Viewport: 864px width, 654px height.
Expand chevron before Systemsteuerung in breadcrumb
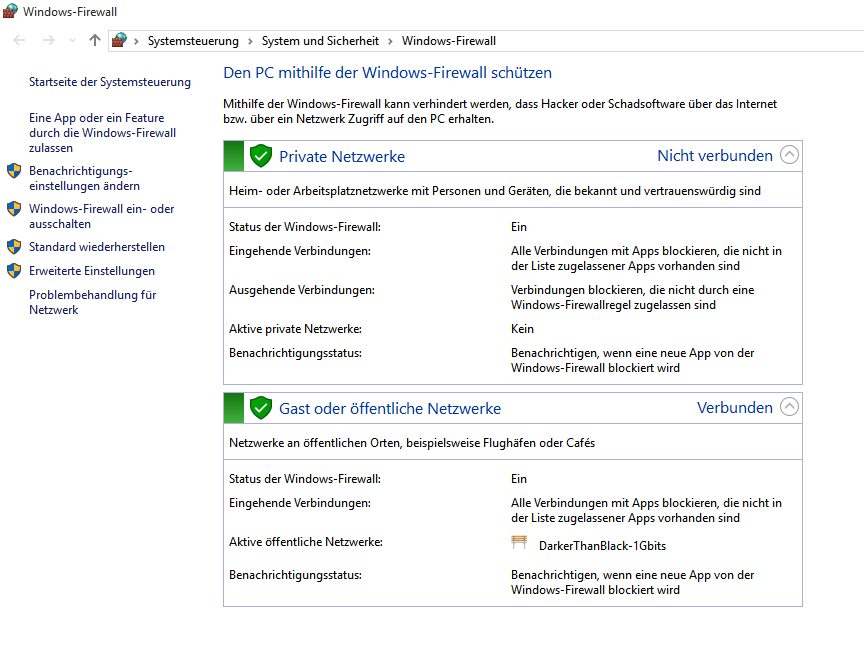coord(136,41)
